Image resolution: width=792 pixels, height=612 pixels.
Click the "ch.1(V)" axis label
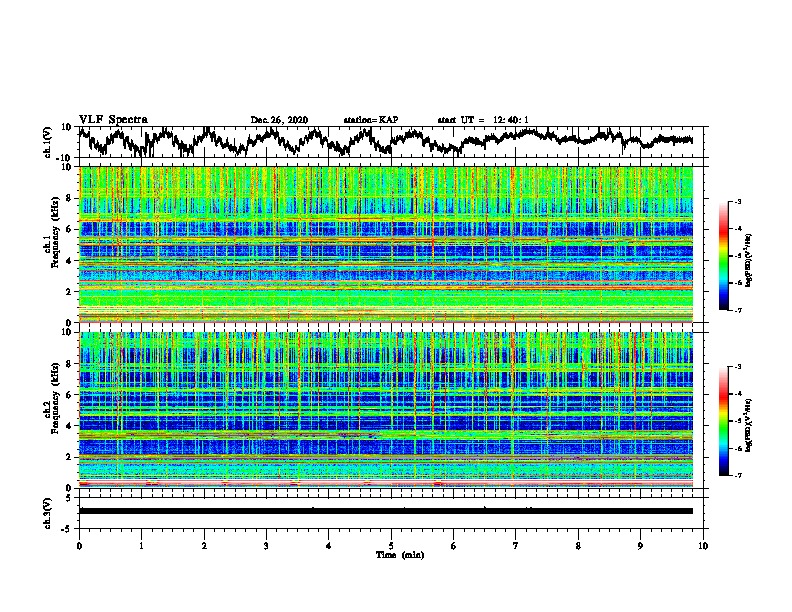coord(48,142)
